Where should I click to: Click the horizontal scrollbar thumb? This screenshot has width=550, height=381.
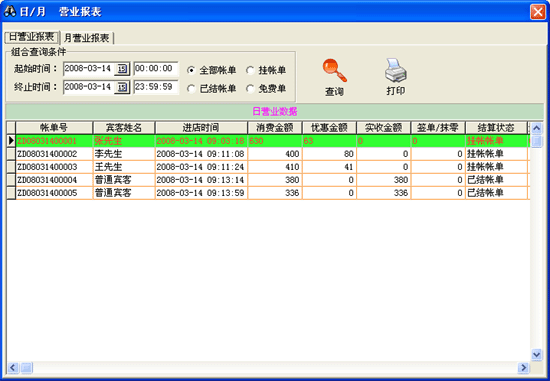coord(27,368)
